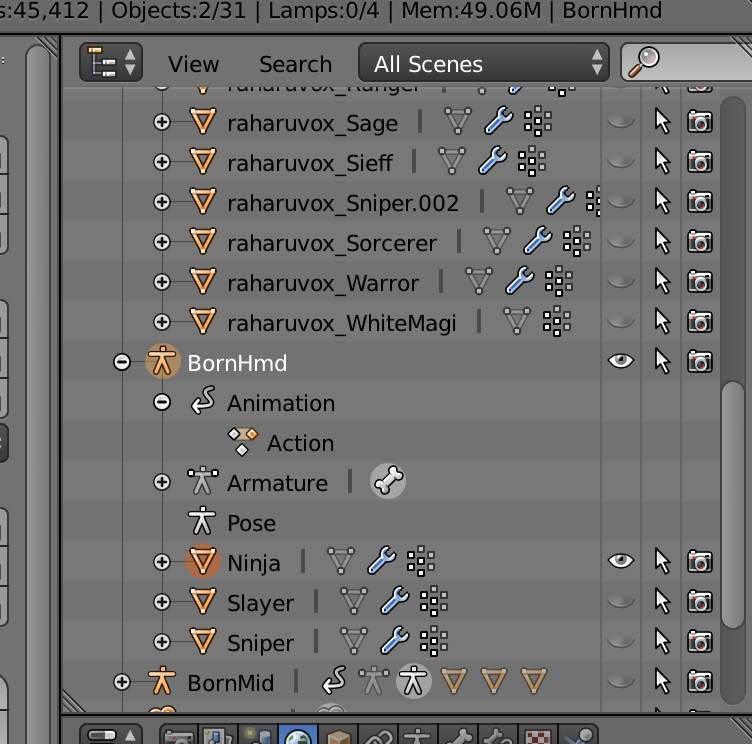Open the Search menu
Viewport: 752px width, 744px height.
click(295, 63)
